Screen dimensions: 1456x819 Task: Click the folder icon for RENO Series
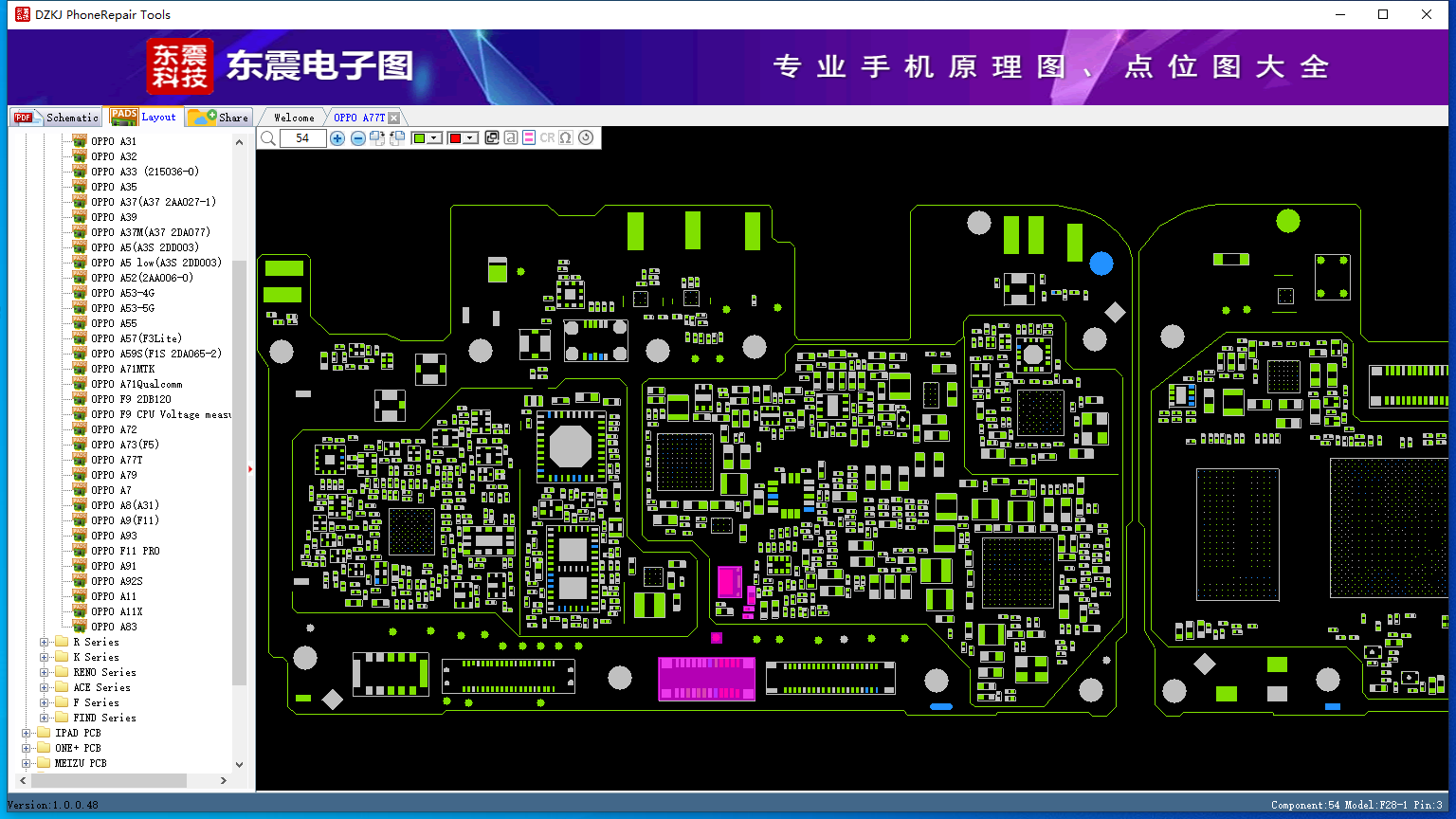pos(62,672)
